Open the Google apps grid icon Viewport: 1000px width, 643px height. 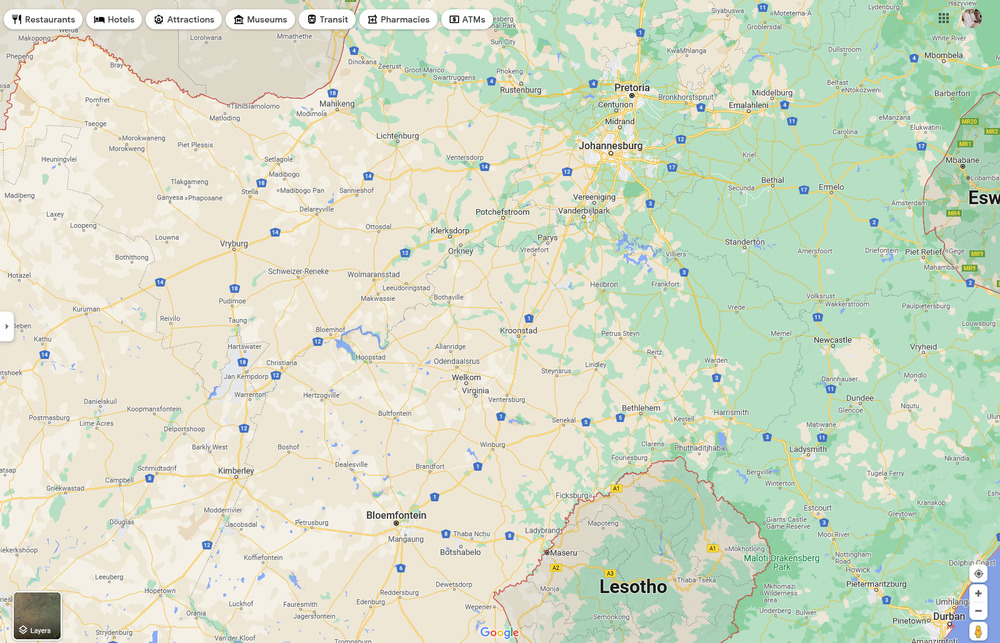(x=944, y=18)
